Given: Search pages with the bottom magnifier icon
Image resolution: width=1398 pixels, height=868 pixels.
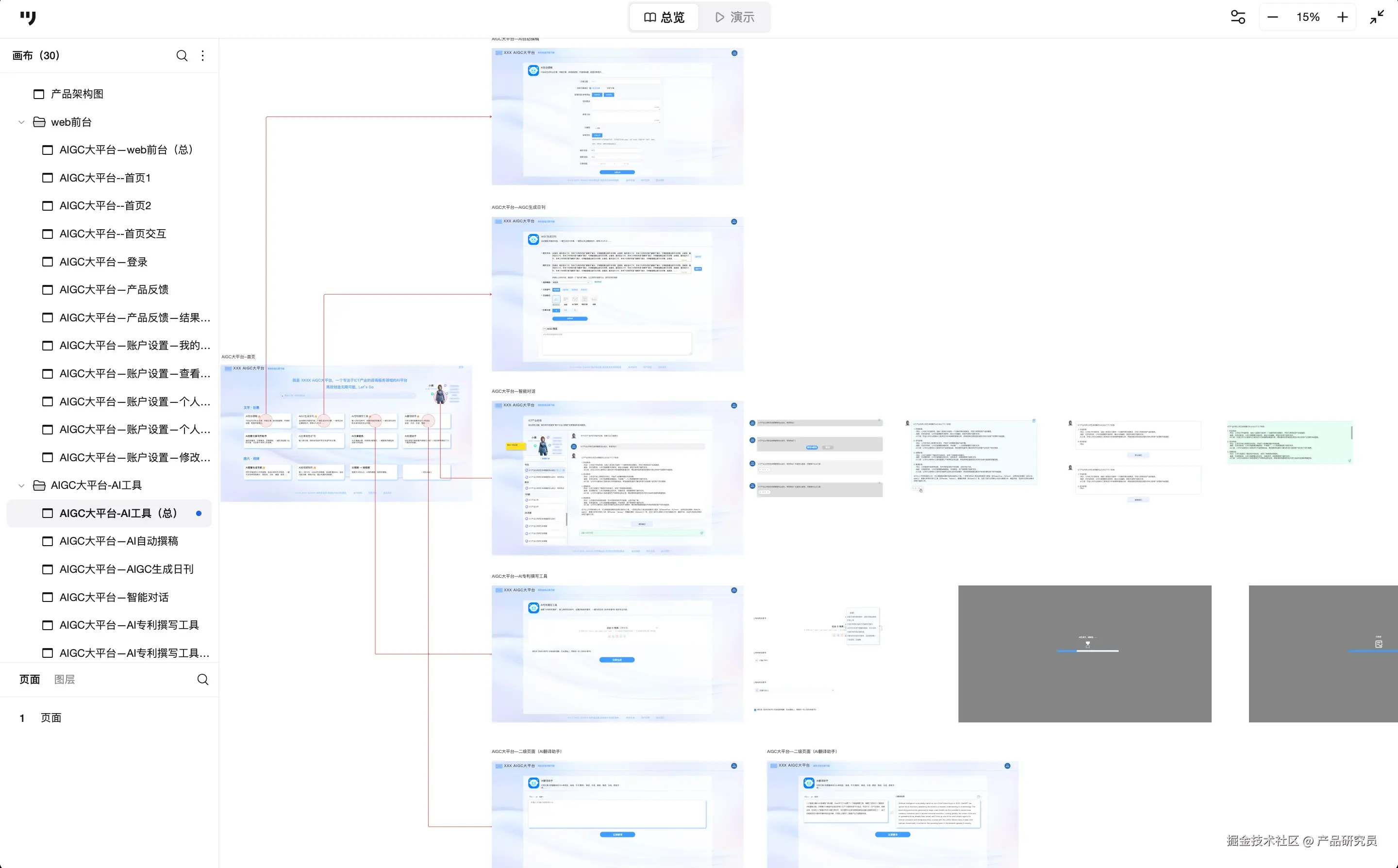Looking at the screenshot, I should 202,680.
